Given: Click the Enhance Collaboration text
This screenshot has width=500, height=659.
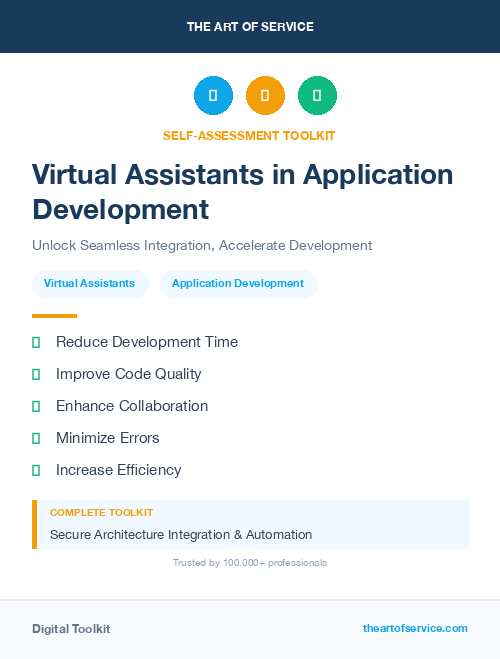Looking at the screenshot, I should click(x=132, y=406).
